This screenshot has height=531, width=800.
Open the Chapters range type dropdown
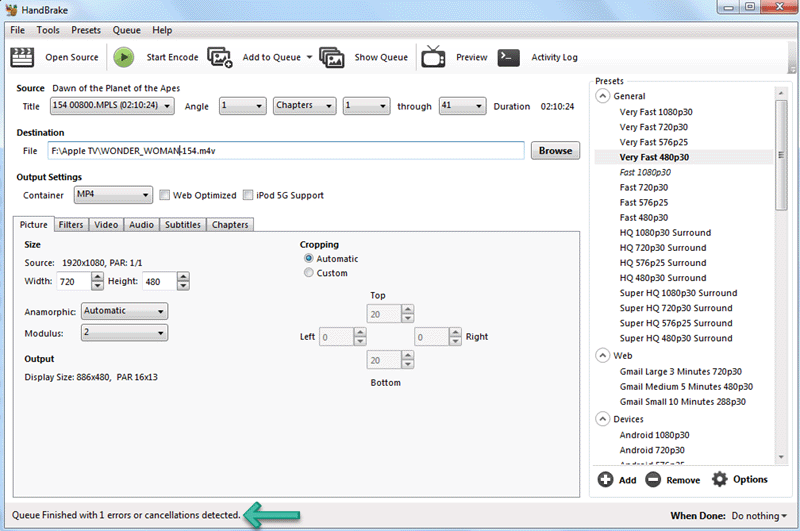[305, 106]
